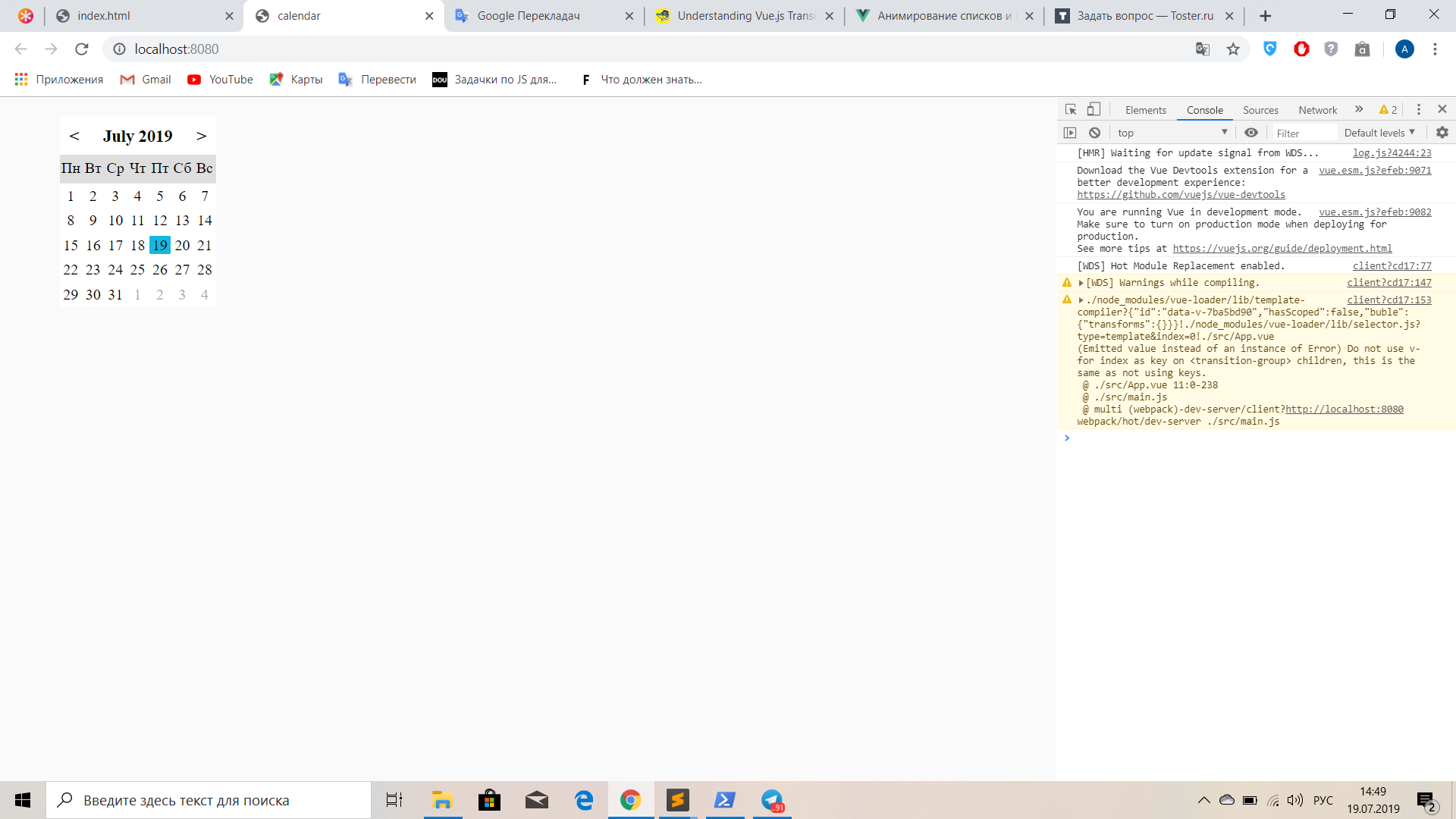Switch to the Анимирование списков tab
Screen dimensions: 1456x819
click(943, 16)
